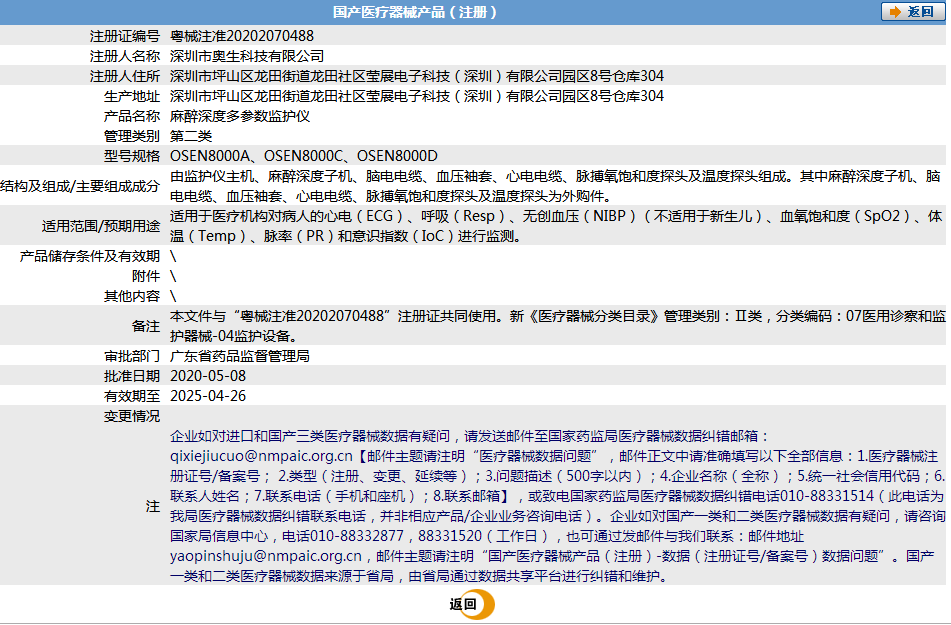
Task: Click the 注册证编号 label
Action: tap(125, 36)
